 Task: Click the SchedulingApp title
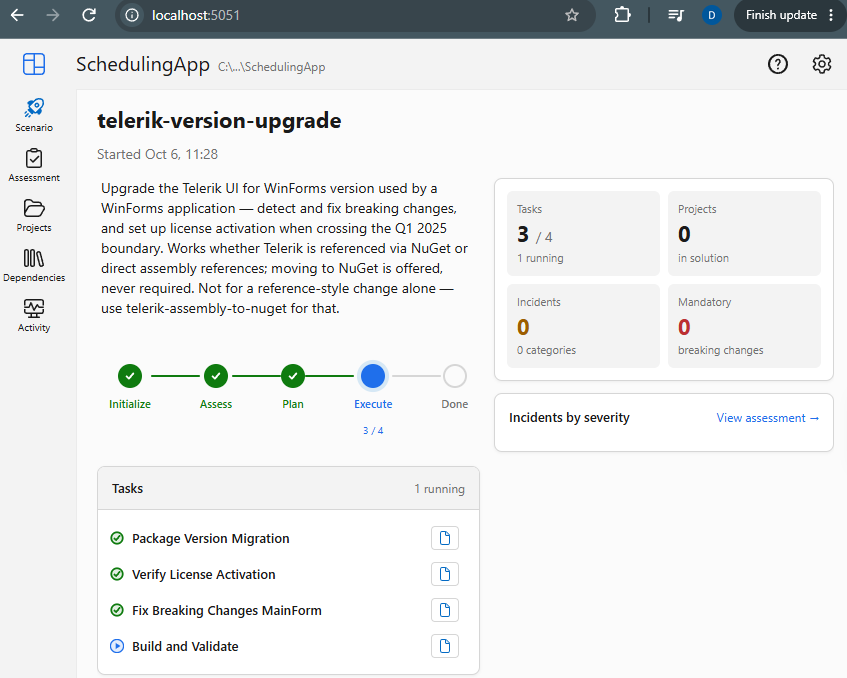(x=143, y=65)
